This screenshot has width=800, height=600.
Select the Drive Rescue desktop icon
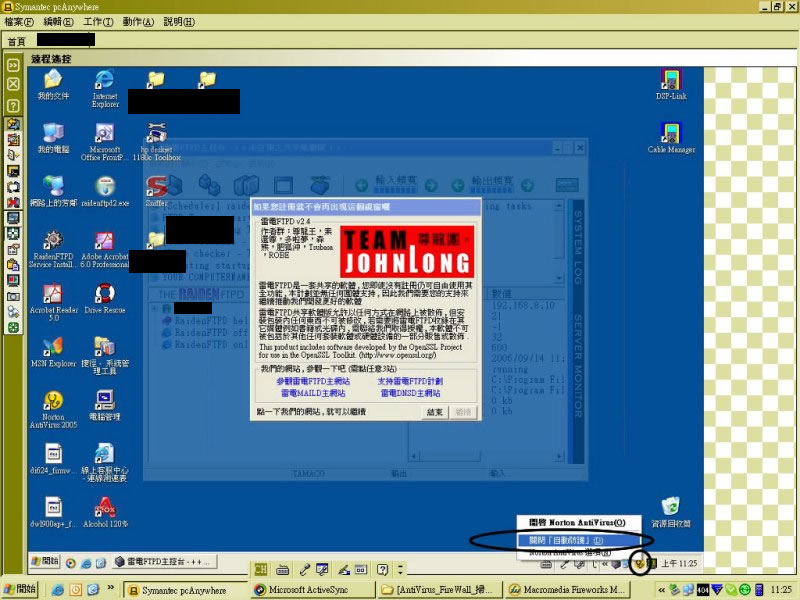[105, 298]
